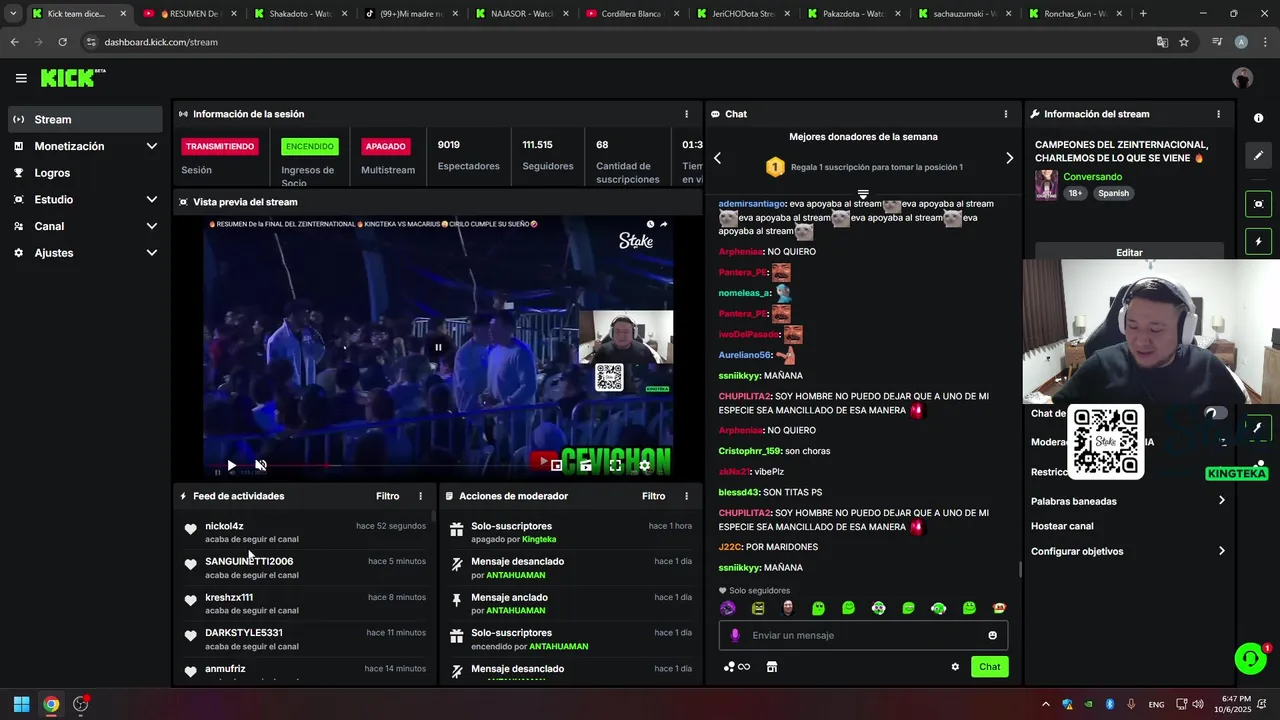This screenshot has width=1280, height=720.
Task: Open Filtro in Feed de actividades
Action: tap(387, 496)
